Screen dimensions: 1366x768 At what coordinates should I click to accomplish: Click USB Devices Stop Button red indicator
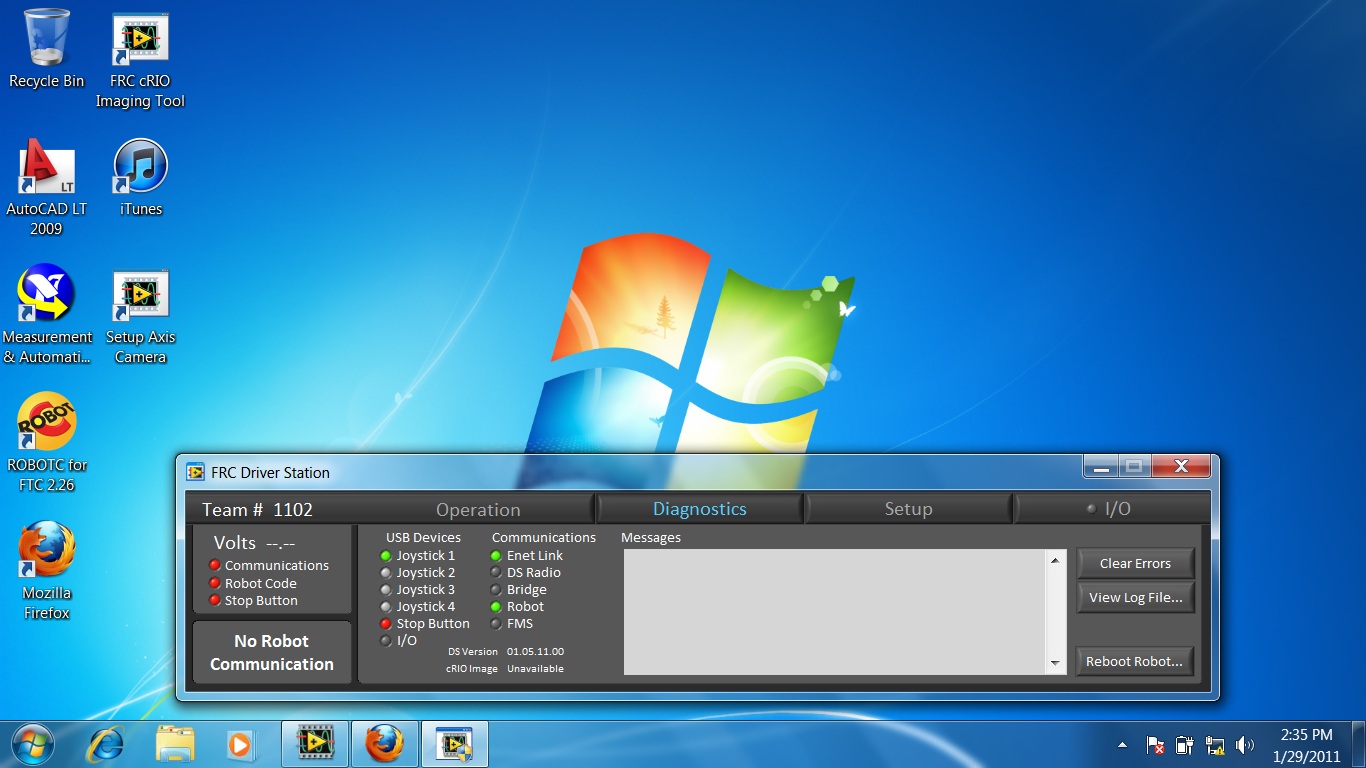[x=386, y=624]
